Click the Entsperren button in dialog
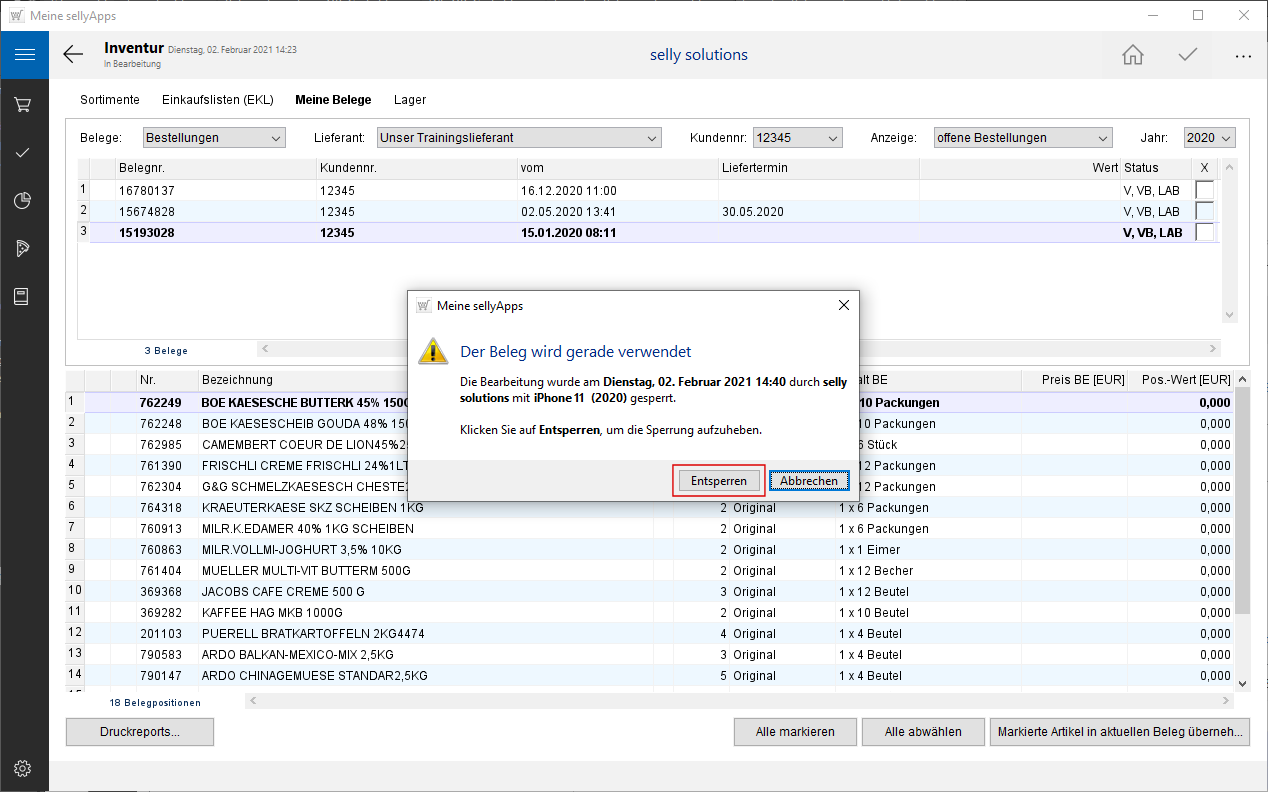 pos(718,481)
